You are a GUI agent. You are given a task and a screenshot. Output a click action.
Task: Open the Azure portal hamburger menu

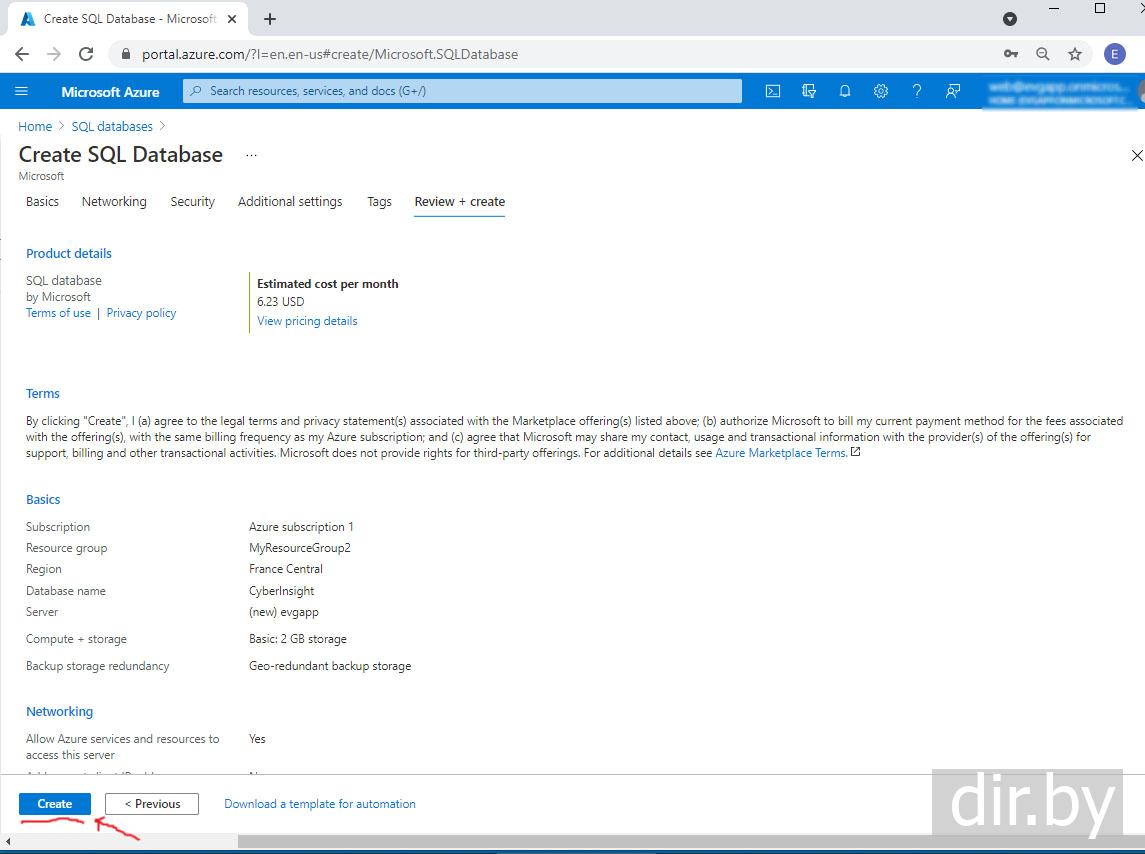pos(22,91)
